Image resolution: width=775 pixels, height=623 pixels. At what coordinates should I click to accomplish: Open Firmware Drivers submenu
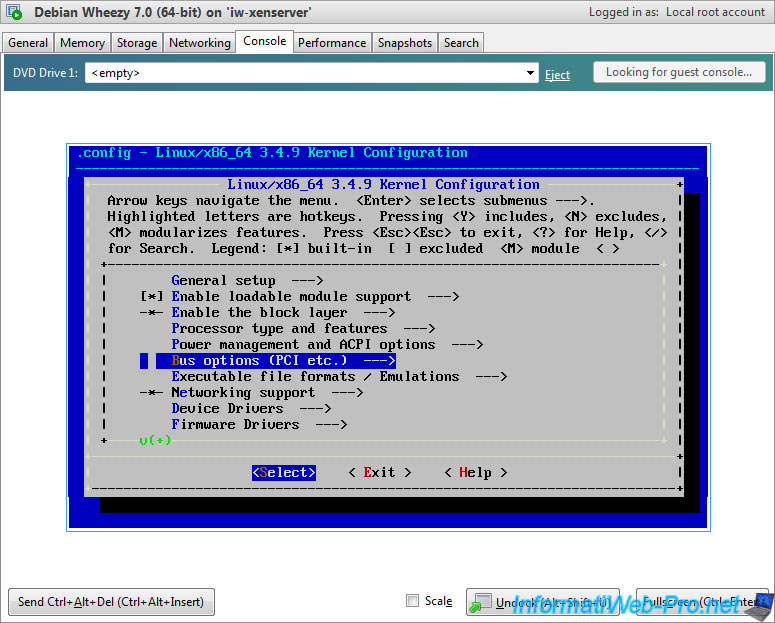(259, 424)
